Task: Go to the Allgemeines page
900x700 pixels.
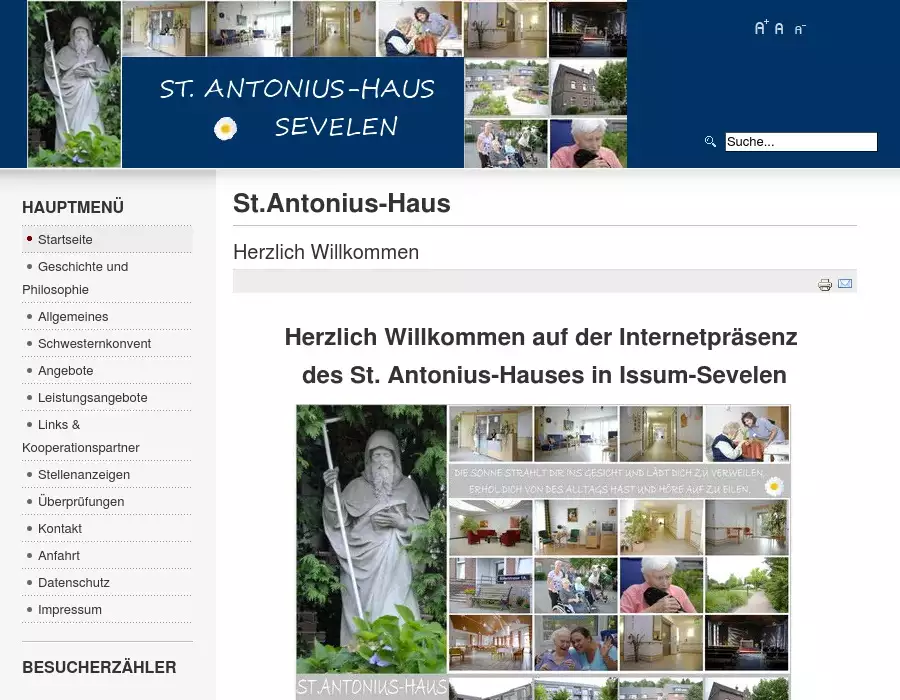Action: [x=73, y=317]
